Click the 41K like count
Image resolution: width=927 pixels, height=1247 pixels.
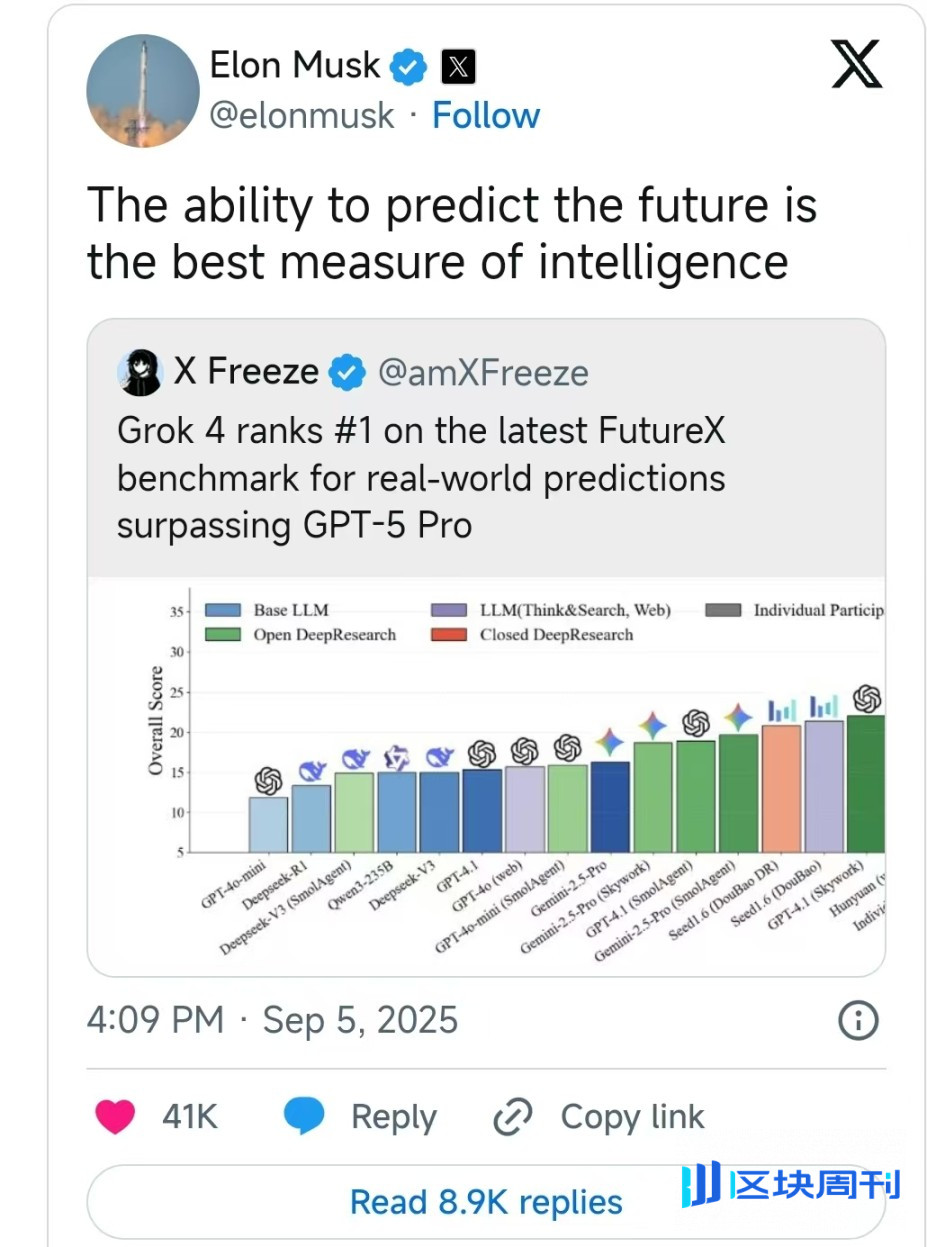point(188,1117)
